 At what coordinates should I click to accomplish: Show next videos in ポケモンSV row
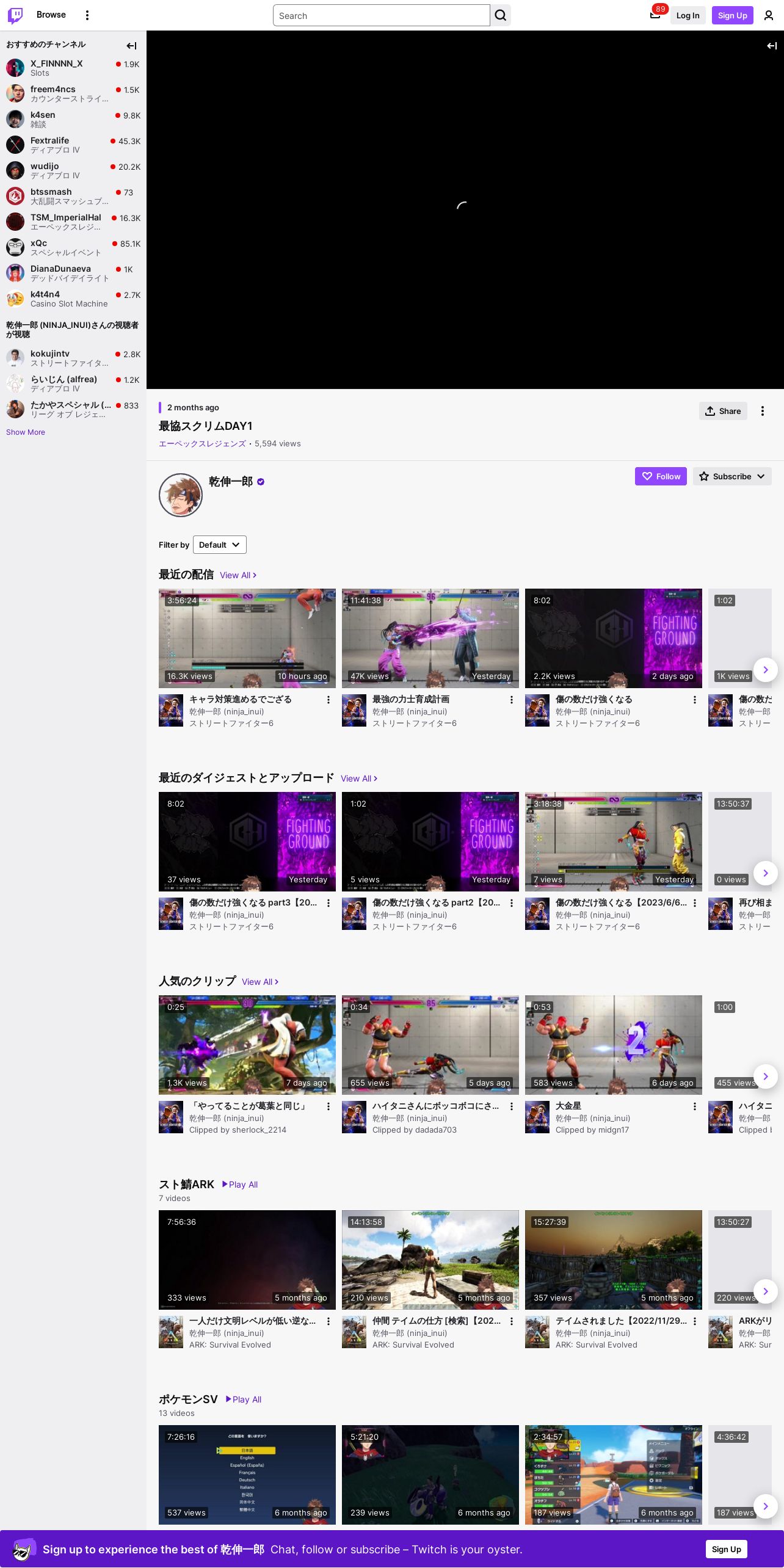point(765,1506)
